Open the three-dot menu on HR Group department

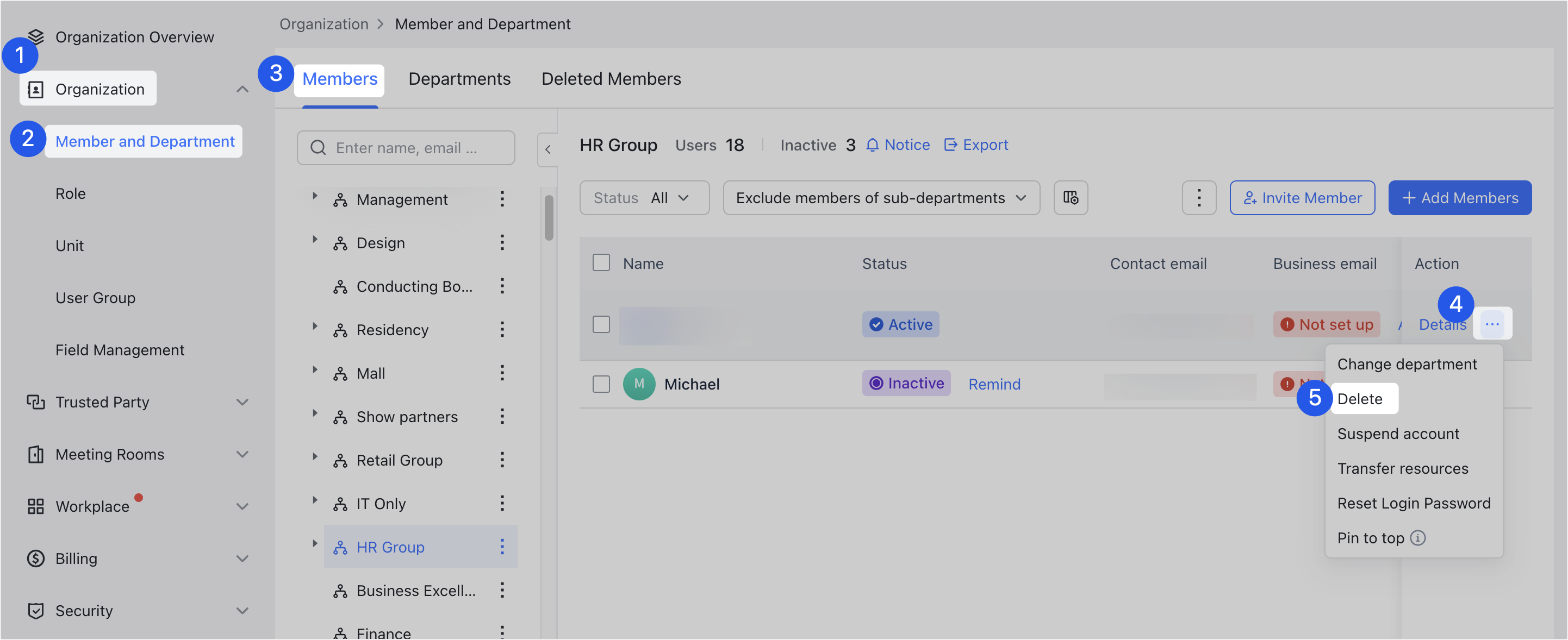coord(503,547)
